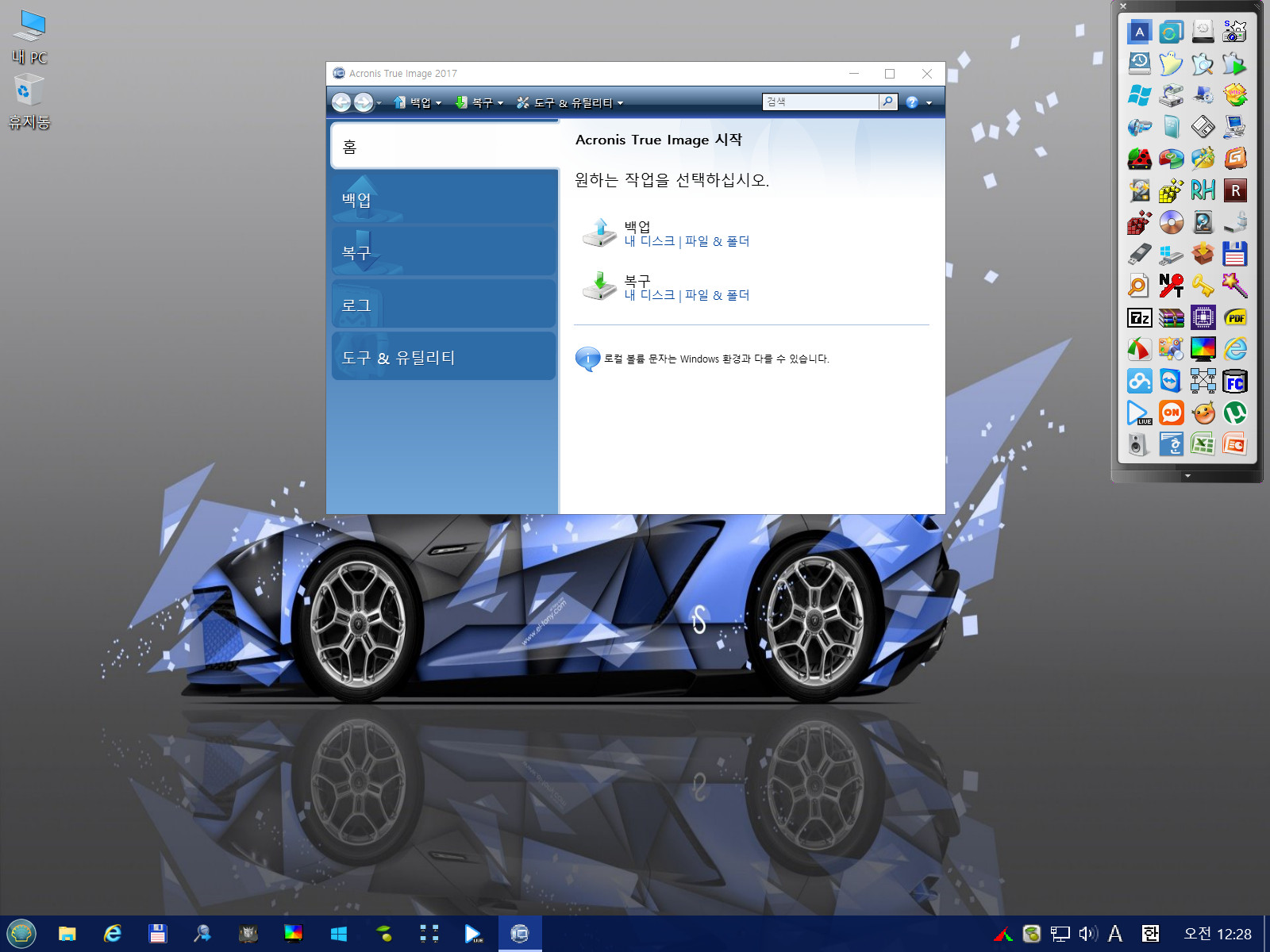Launch the green uTorrent icon

(x=1235, y=413)
